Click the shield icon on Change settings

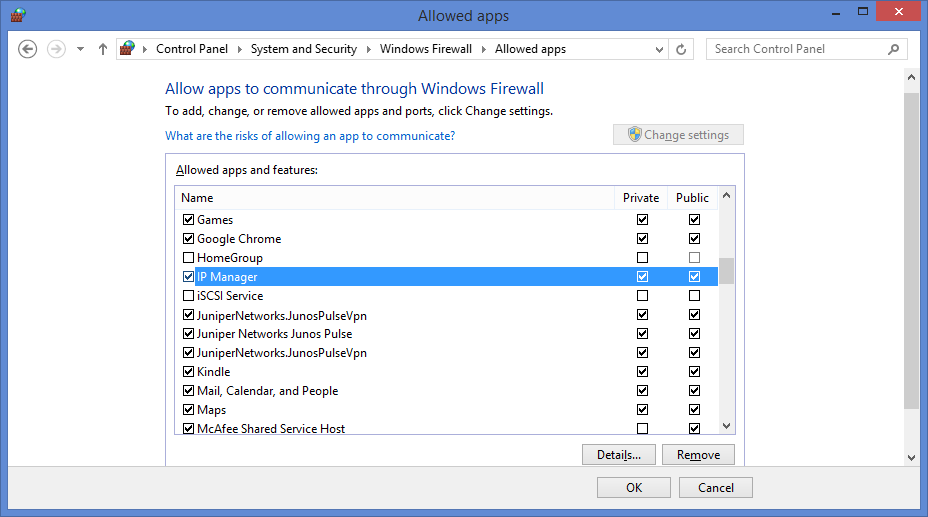(x=634, y=134)
